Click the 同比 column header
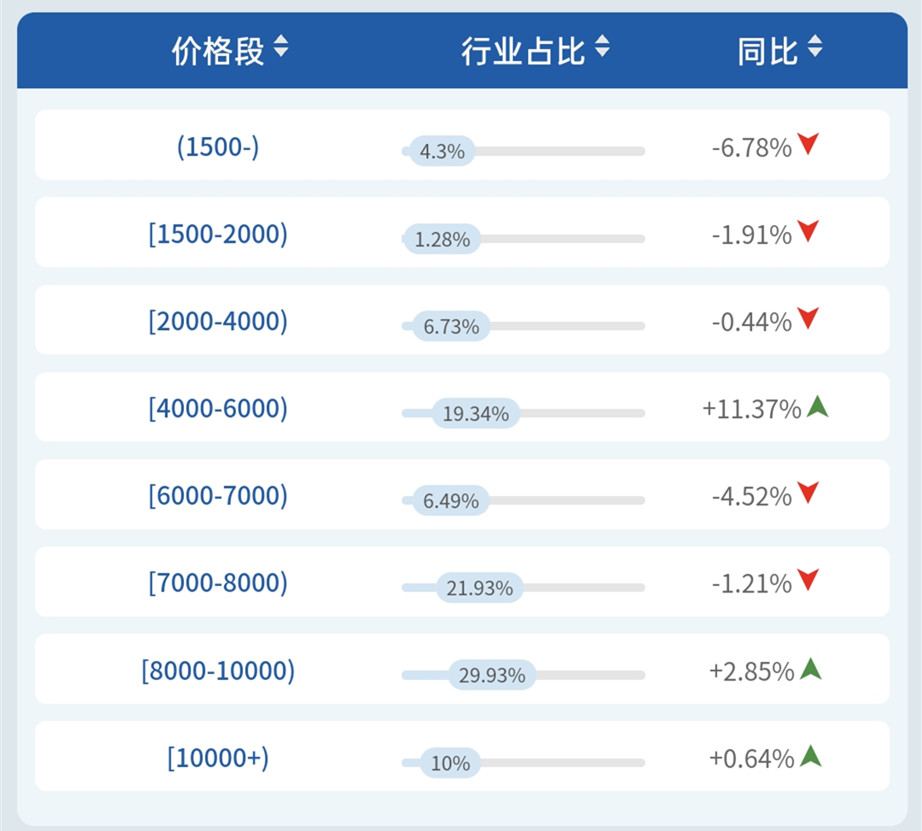This screenshot has width=922, height=831. (x=767, y=49)
